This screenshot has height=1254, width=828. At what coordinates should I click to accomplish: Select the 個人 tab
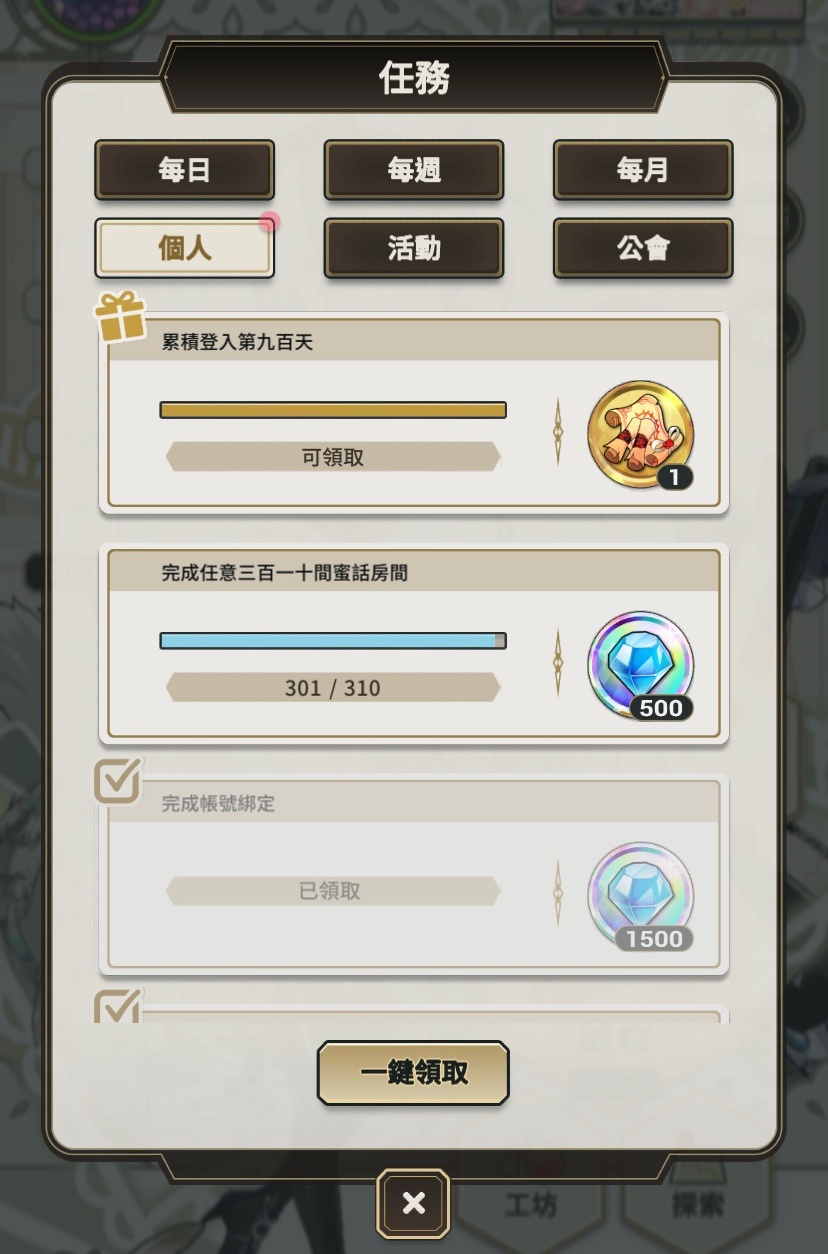tap(184, 248)
